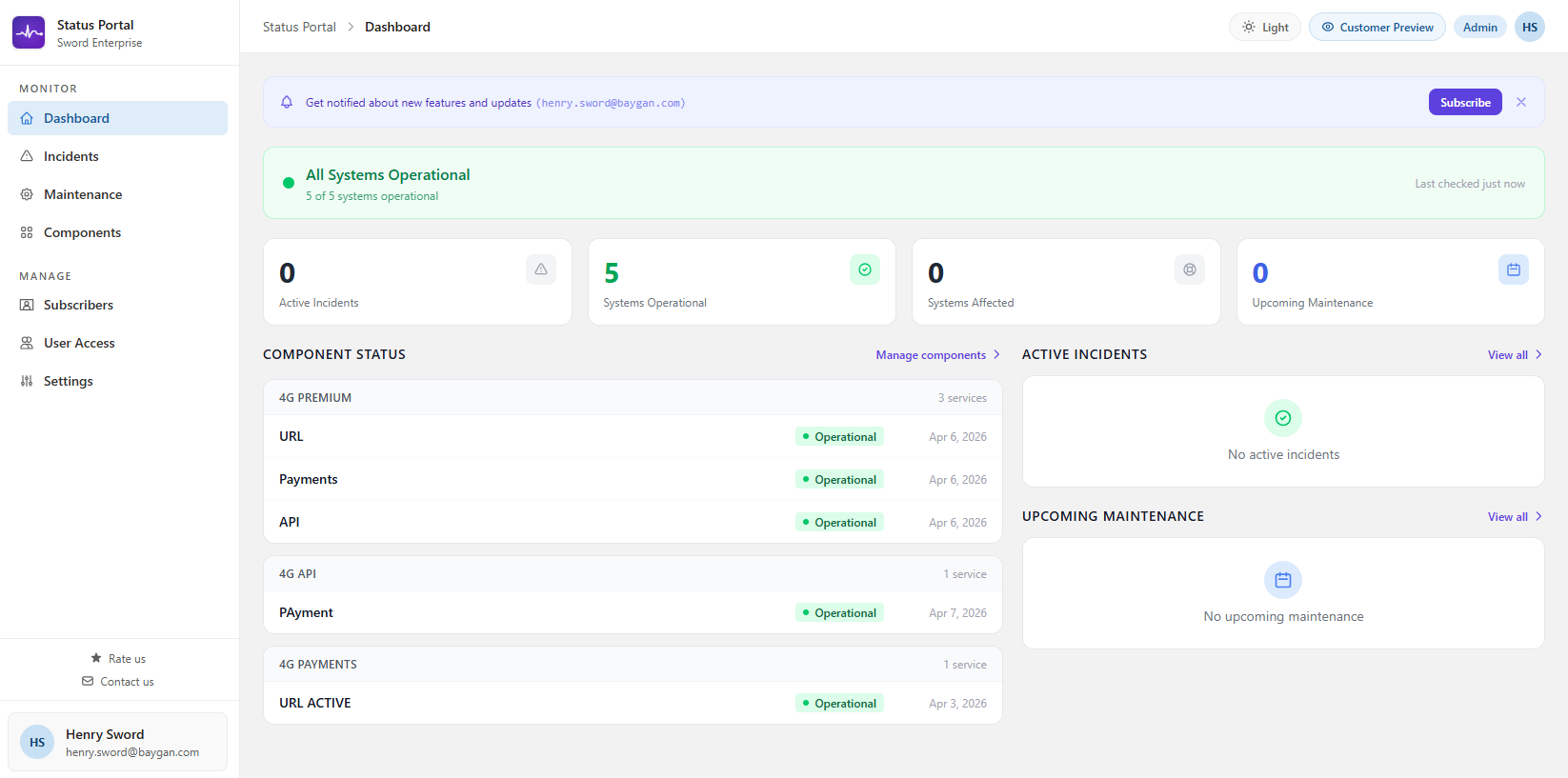This screenshot has width=1568, height=778.
Task: Click the green All Systems Operational dot
Action: click(x=289, y=183)
